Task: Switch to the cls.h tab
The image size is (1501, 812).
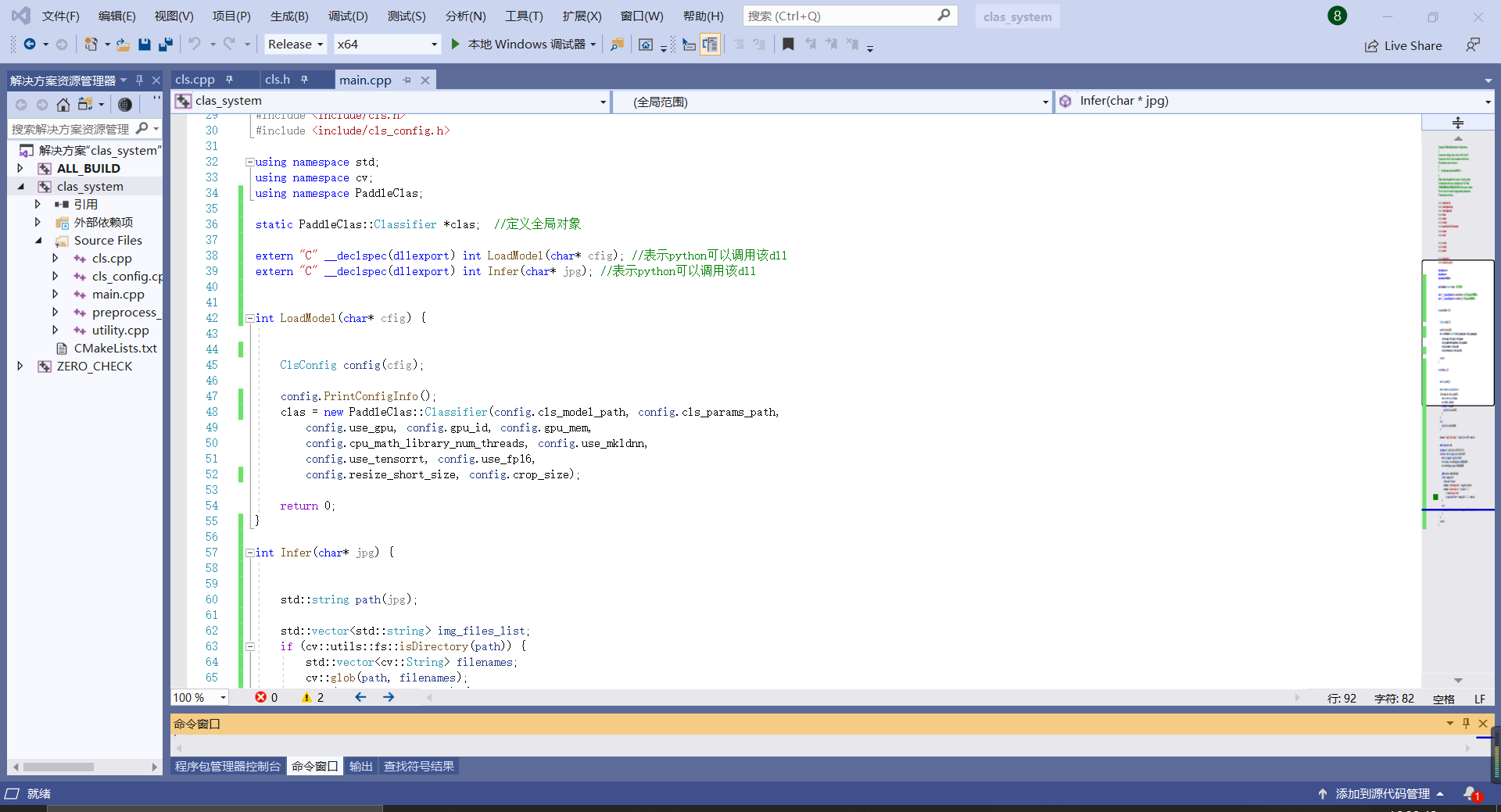Action: coord(277,79)
